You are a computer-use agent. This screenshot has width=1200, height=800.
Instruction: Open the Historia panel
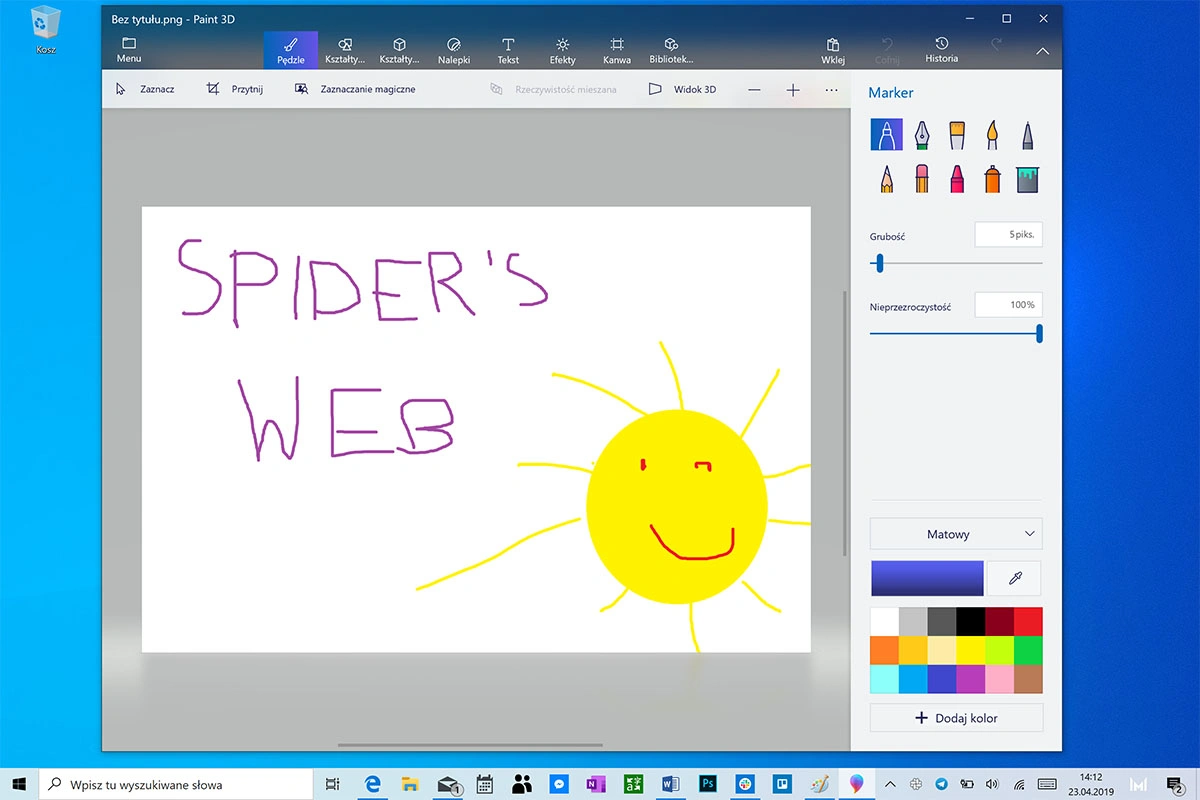point(941,50)
